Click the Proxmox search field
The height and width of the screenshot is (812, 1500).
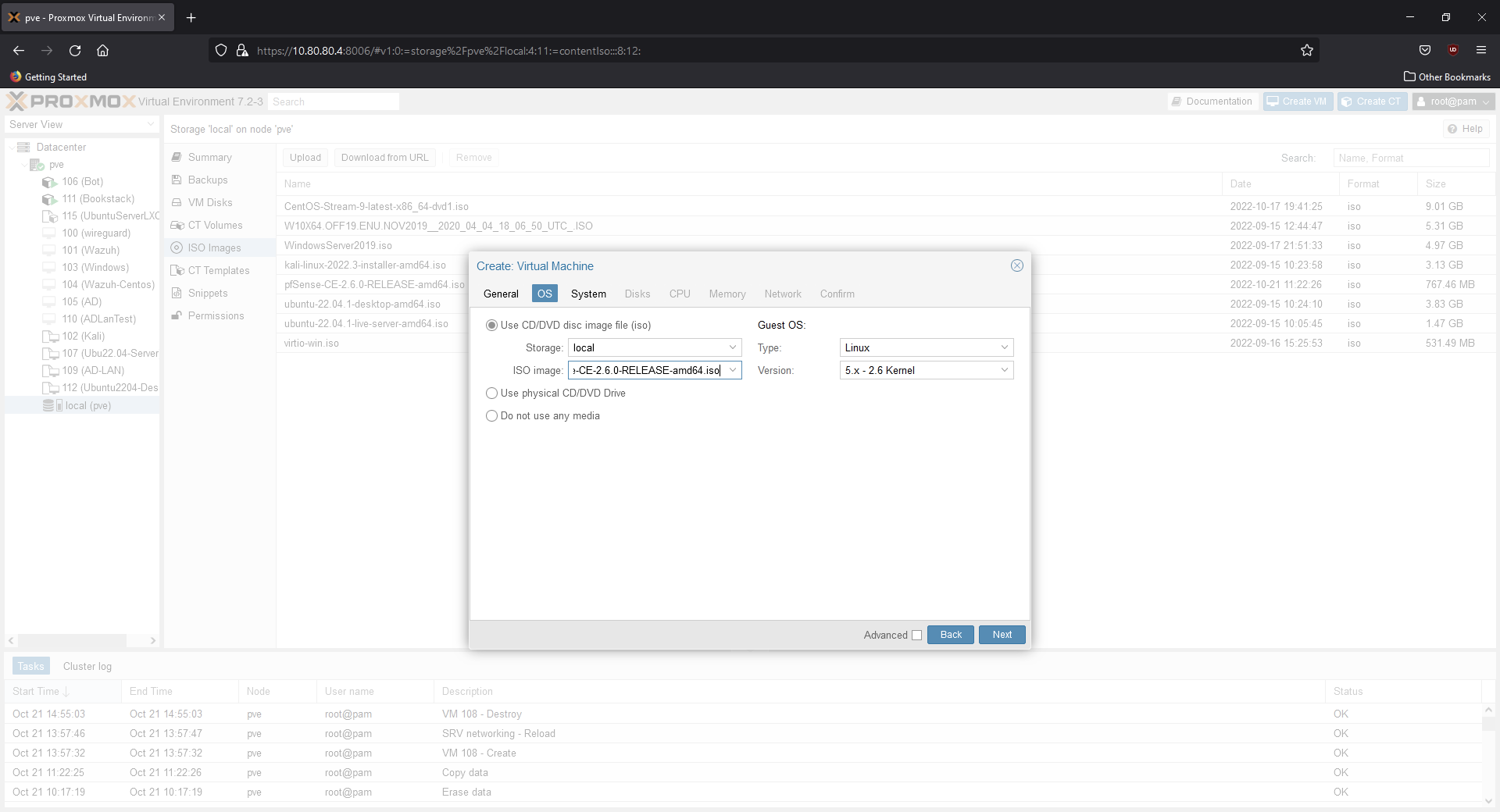333,101
